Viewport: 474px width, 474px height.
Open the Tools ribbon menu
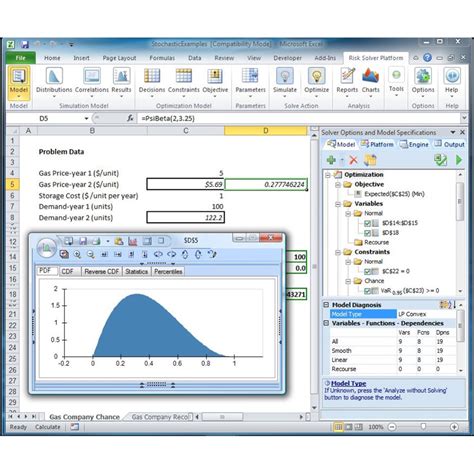tap(396, 82)
